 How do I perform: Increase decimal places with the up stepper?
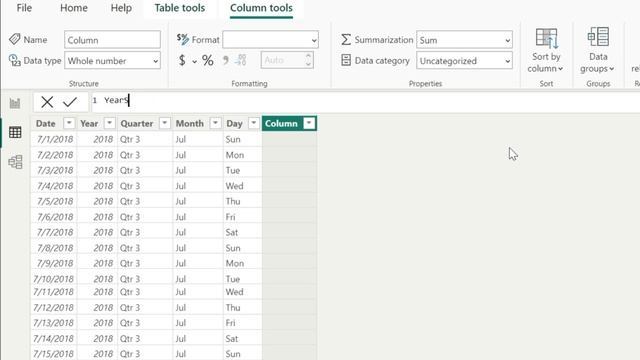(x=309, y=56)
